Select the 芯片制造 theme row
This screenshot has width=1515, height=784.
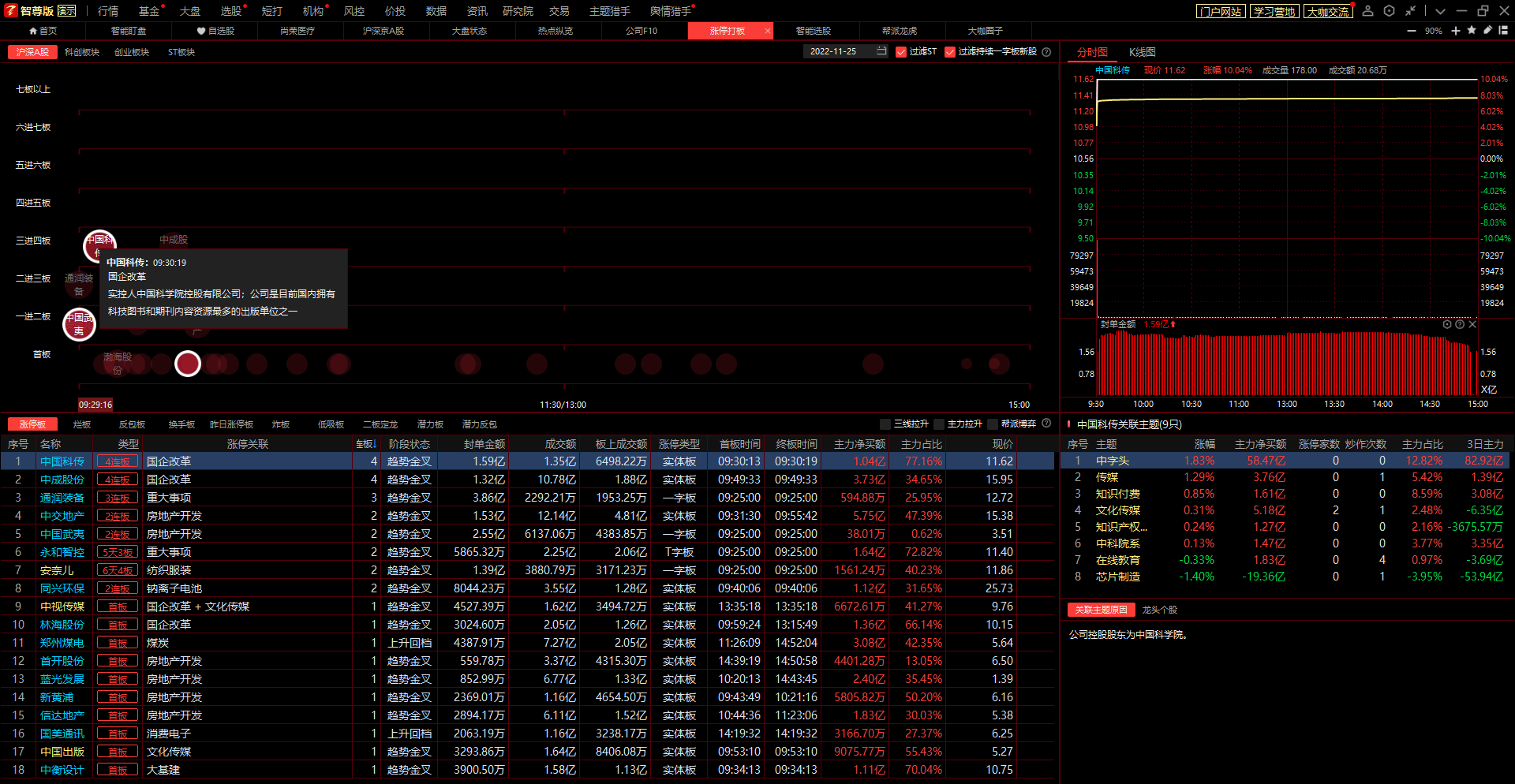pyautogui.click(x=1286, y=577)
